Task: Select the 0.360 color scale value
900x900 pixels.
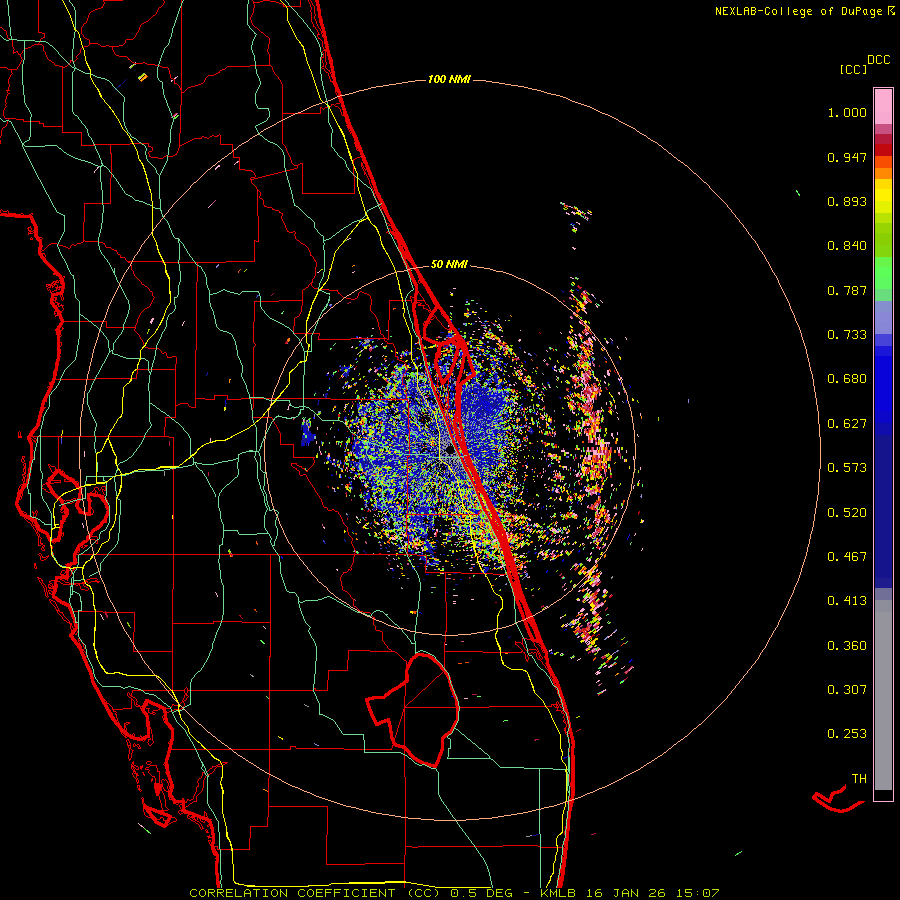Action: coord(847,646)
